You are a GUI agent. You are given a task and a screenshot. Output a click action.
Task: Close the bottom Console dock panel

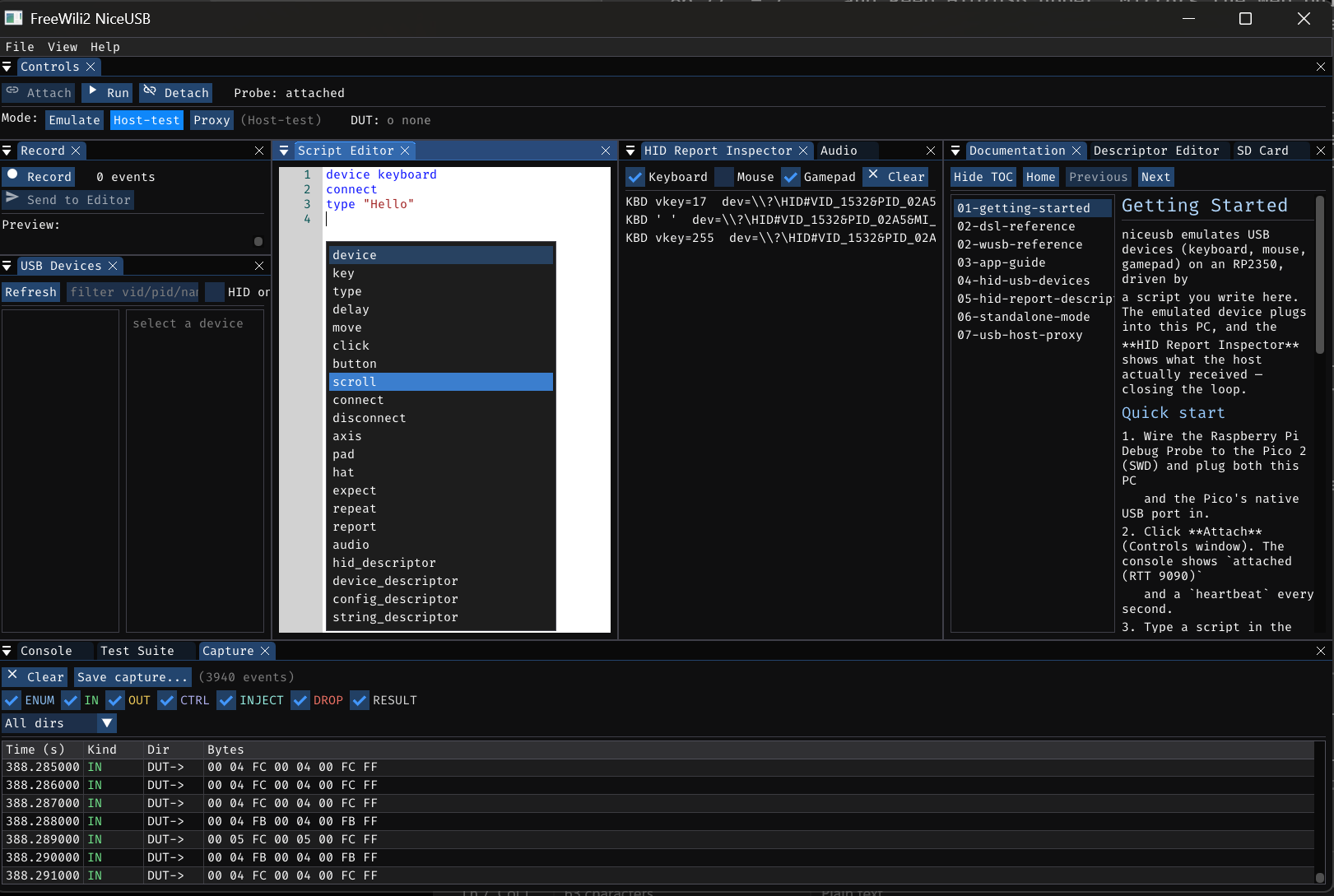tap(1321, 651)
